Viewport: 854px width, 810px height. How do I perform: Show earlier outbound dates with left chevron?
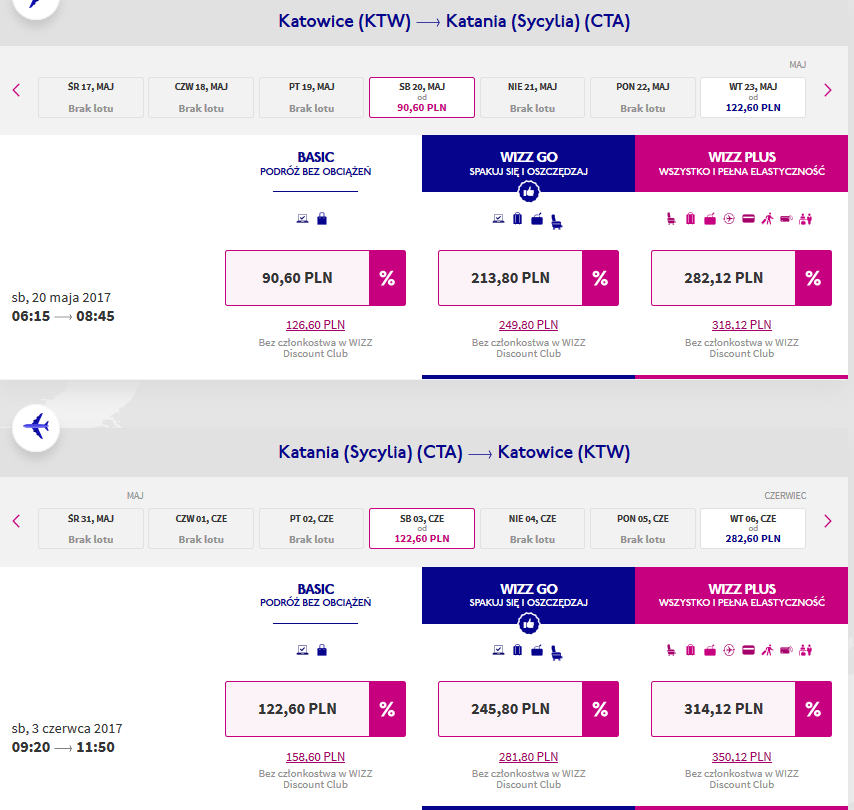[16, 90]
